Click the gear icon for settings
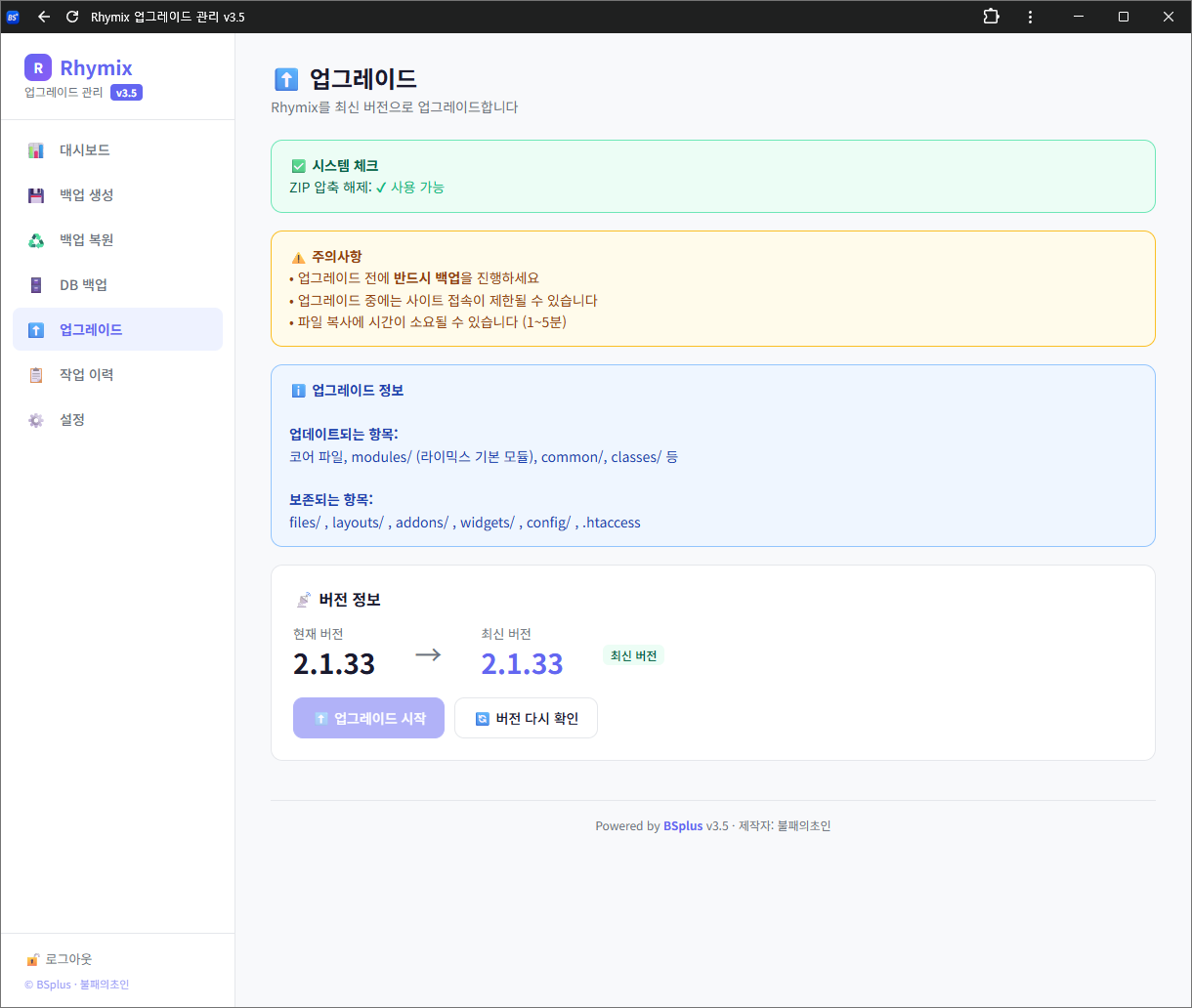Image resolution: width=1192 pixels, height=1008 pixels. coord(36,420)
